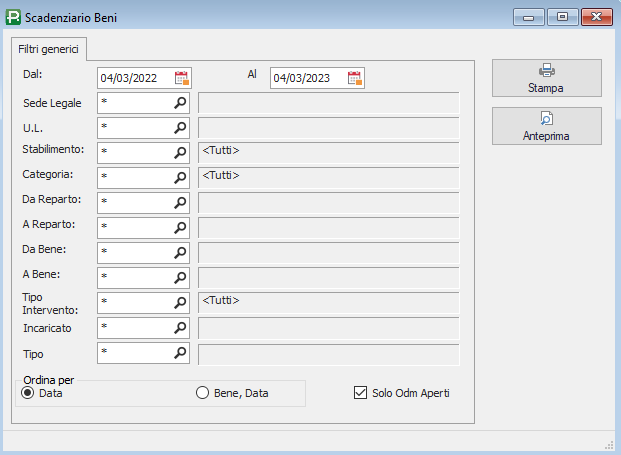The width and height of the screenshot is (621, 455).
Task: Click the Incaricato search magnifier icon
Action: click(x=180, y=327)
